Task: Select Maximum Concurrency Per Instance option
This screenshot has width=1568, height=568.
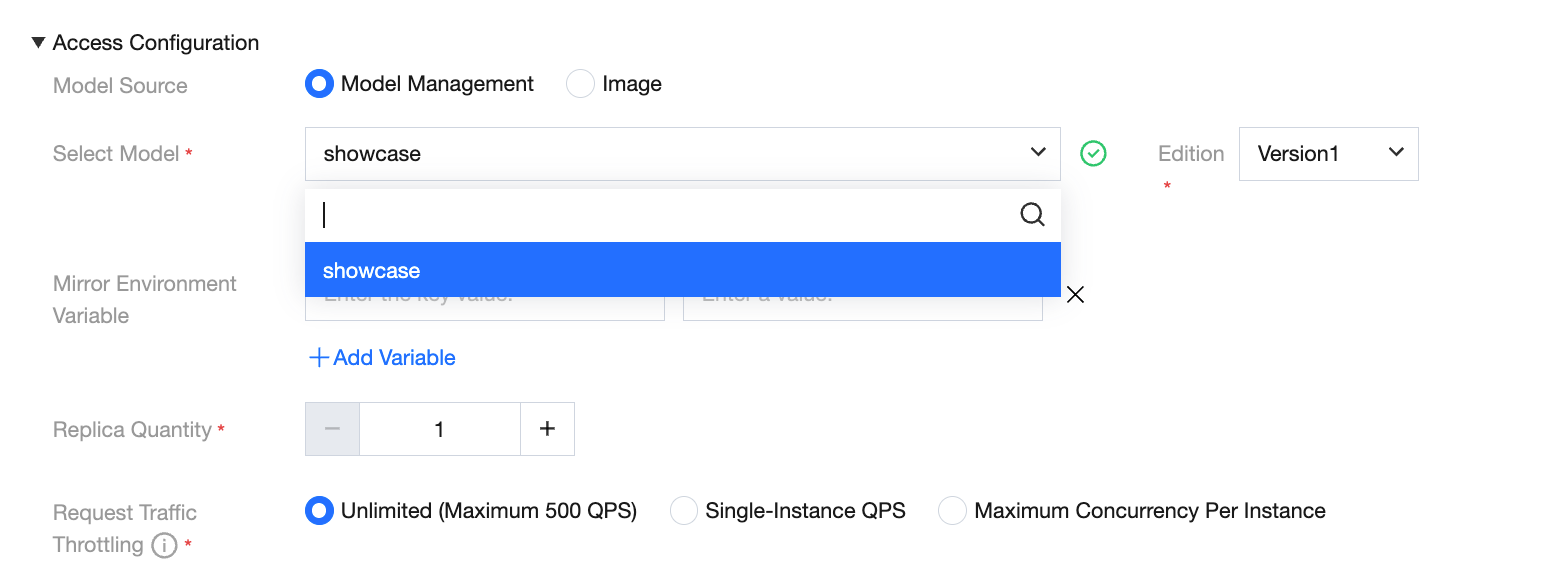Action: [952, 511]
